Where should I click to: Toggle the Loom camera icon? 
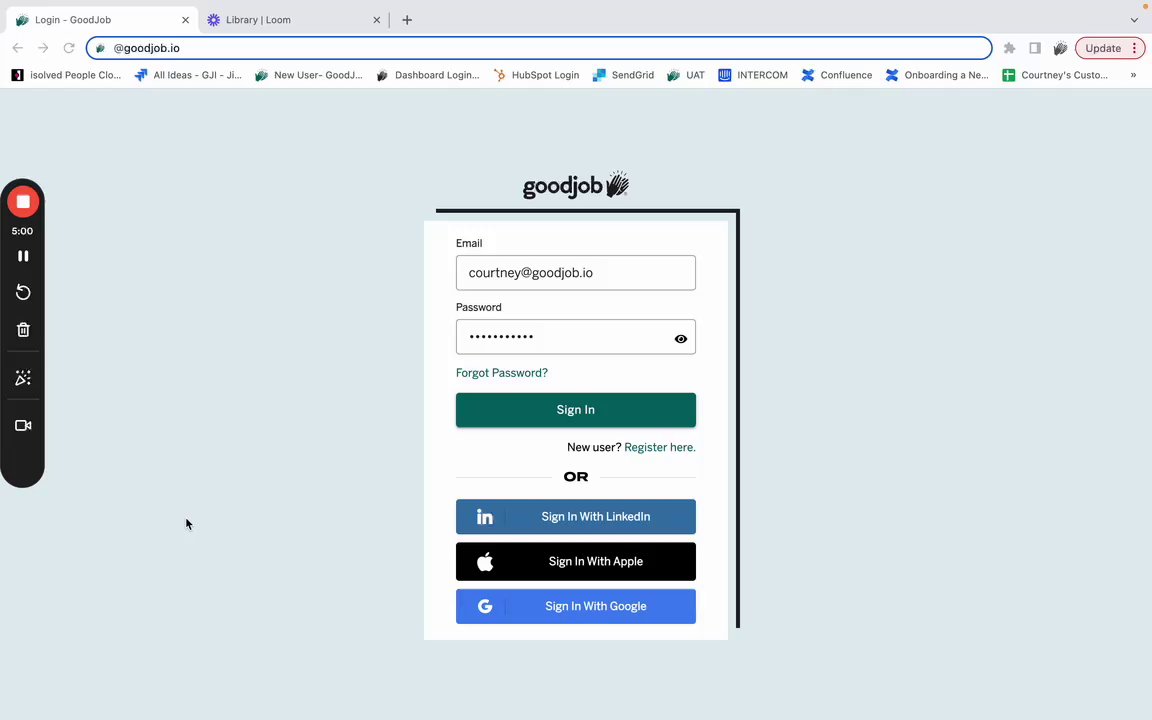23,425
